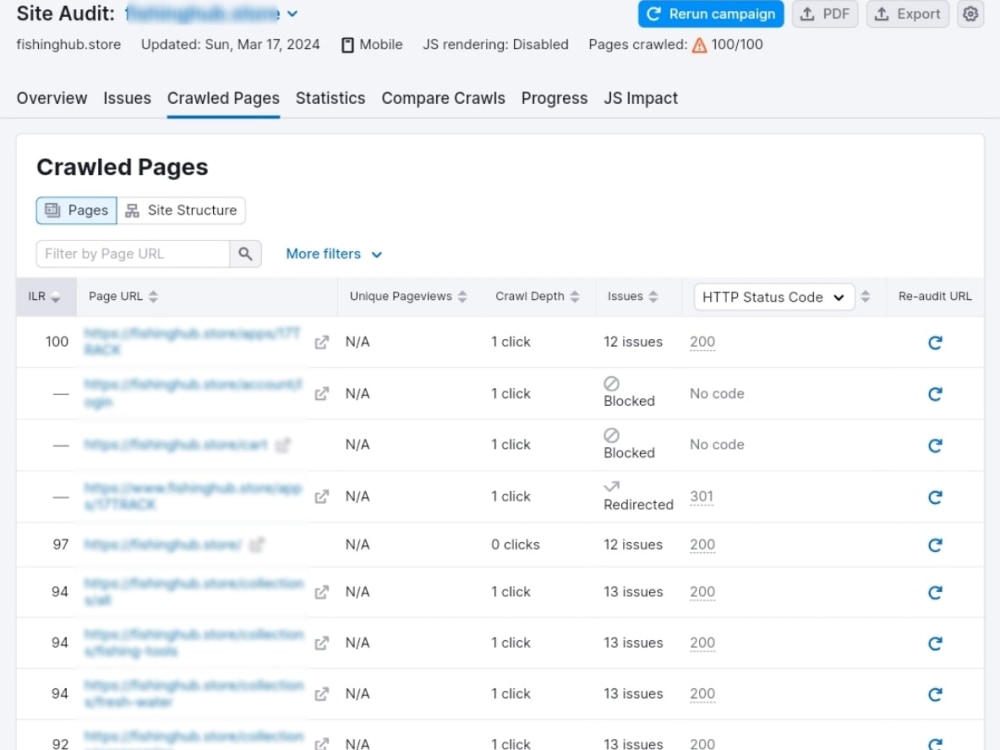
Task: Click the '0 clicks' crawl depth cell
Action: [515, 545]
